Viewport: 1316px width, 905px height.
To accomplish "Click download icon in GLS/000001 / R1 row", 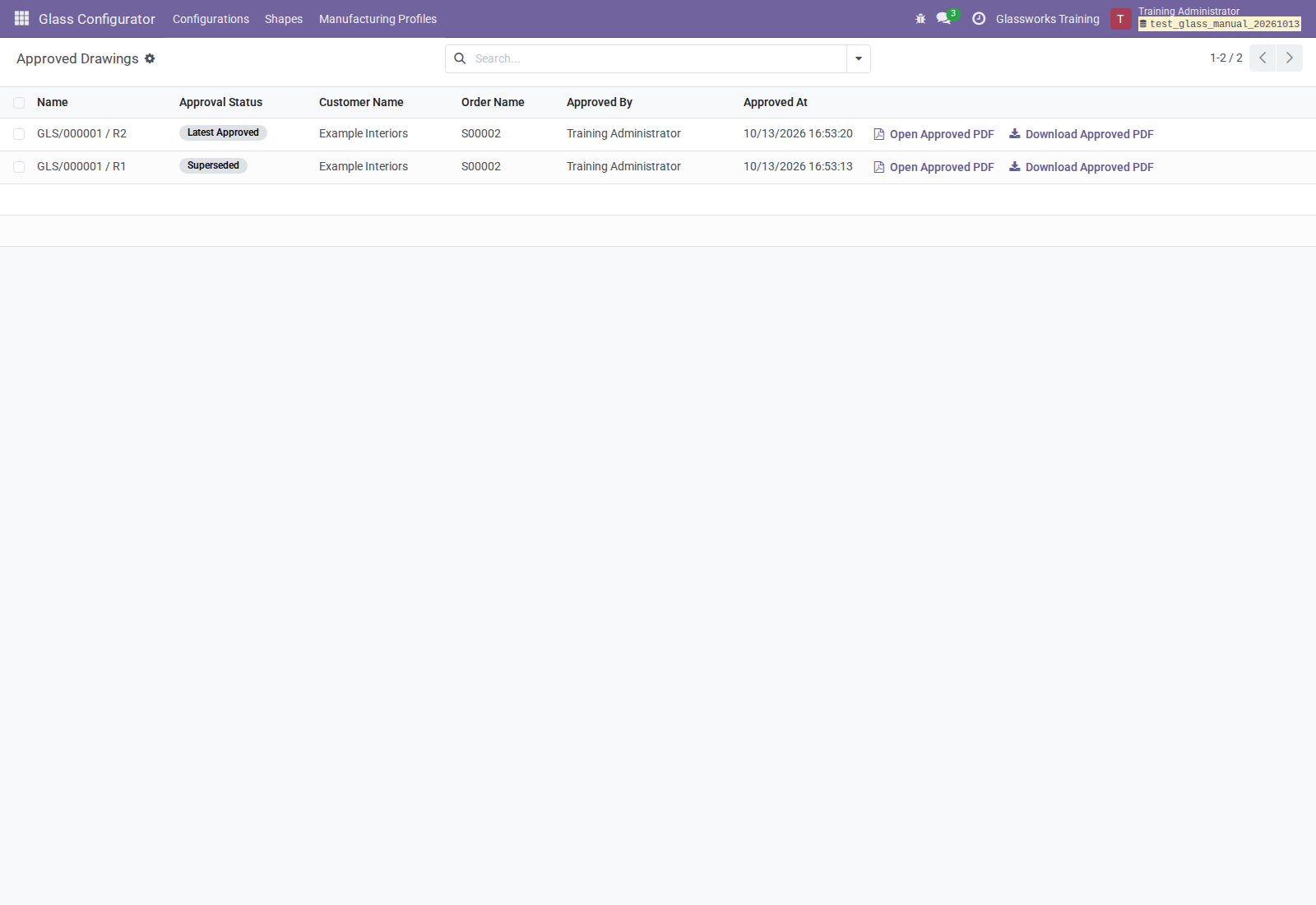I will click(1015, 166).
